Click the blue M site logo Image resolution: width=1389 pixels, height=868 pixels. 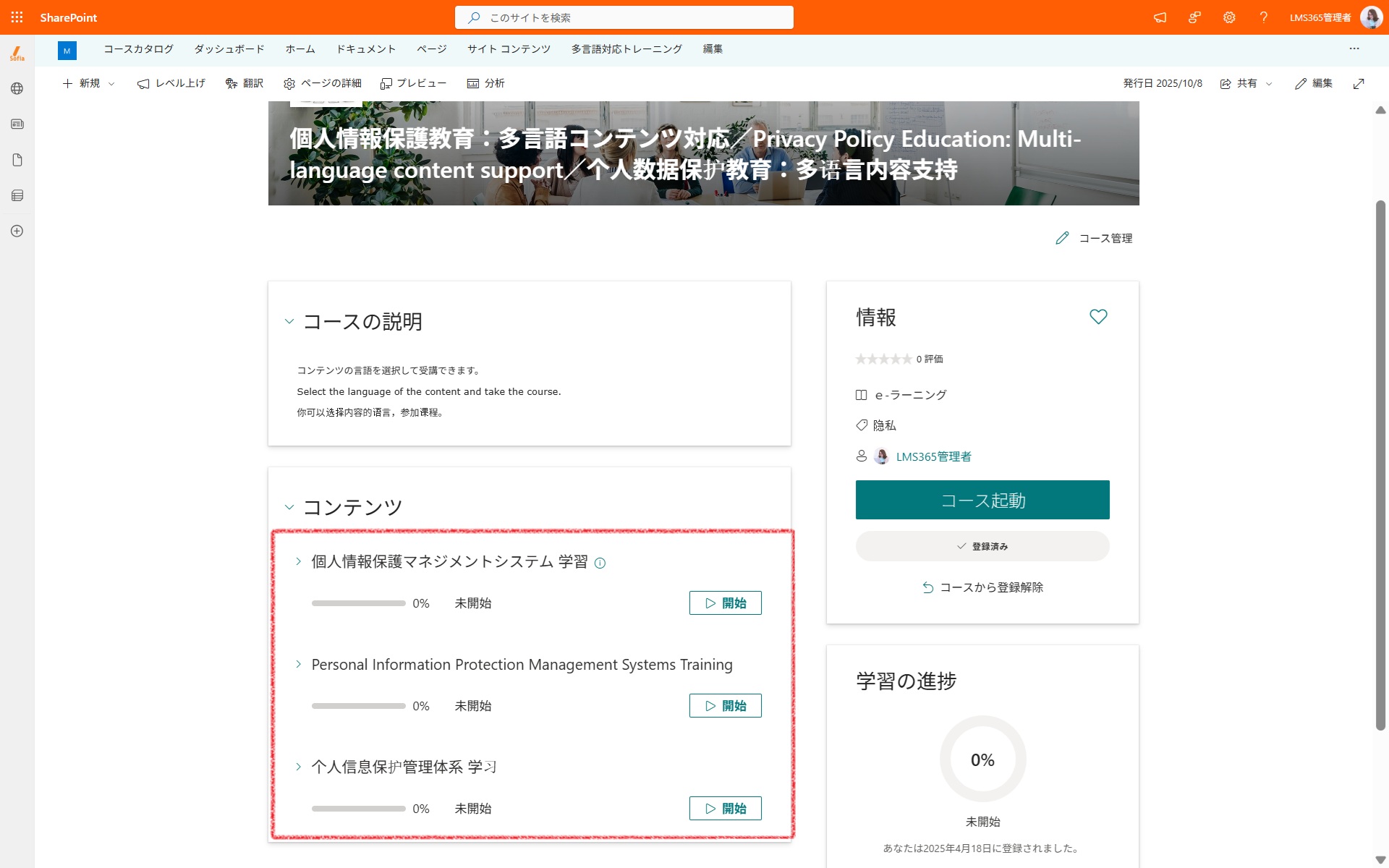point(67,51)
